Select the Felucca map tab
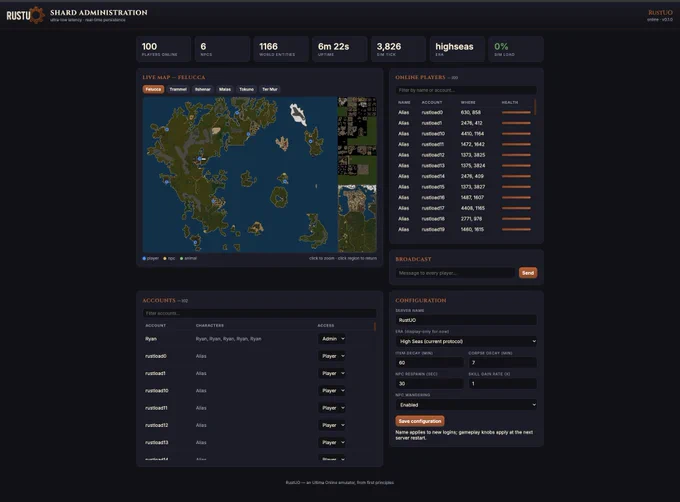680x502 pixels. coord(153,89)
